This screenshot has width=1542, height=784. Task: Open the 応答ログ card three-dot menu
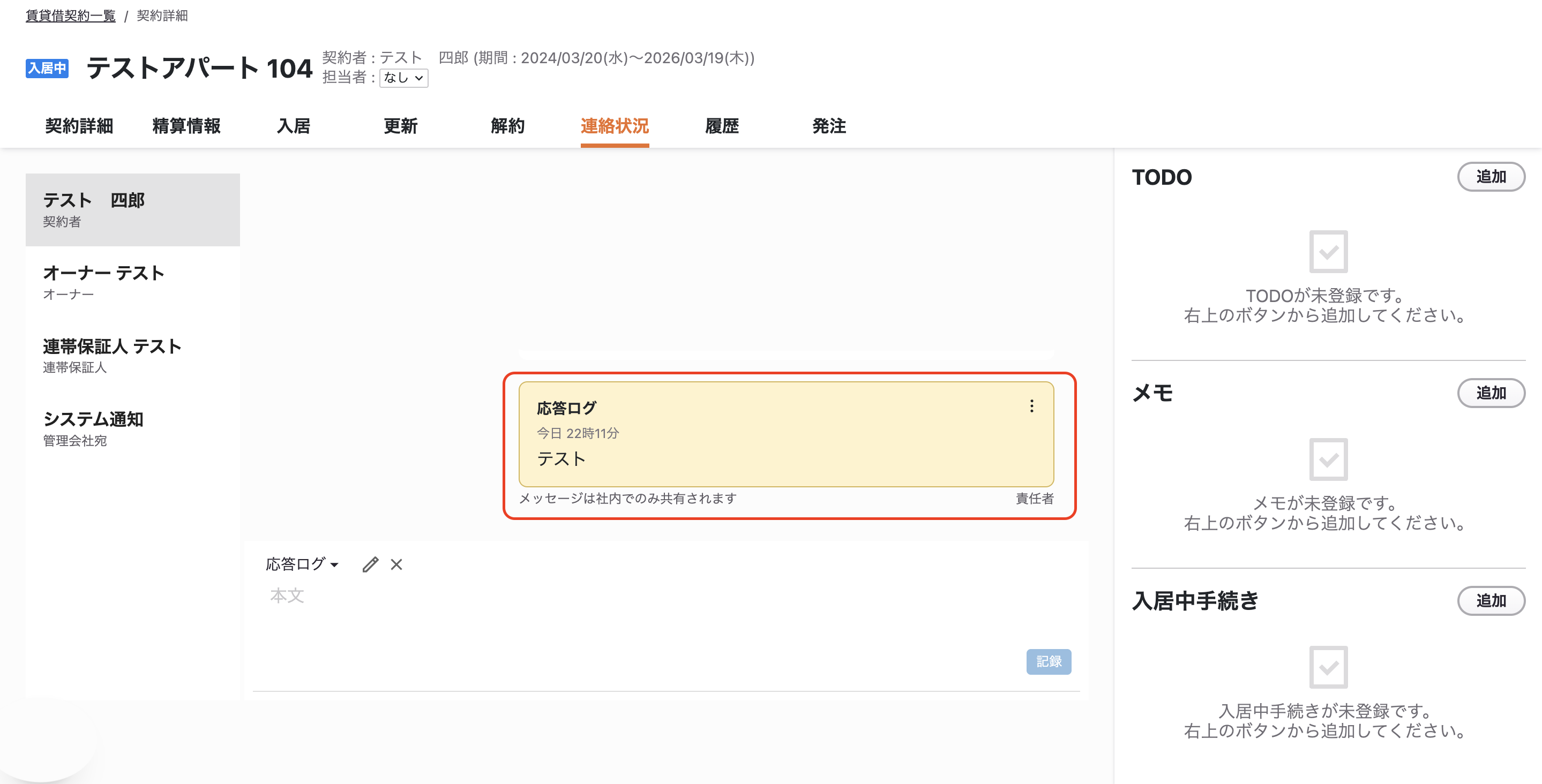1031,406
